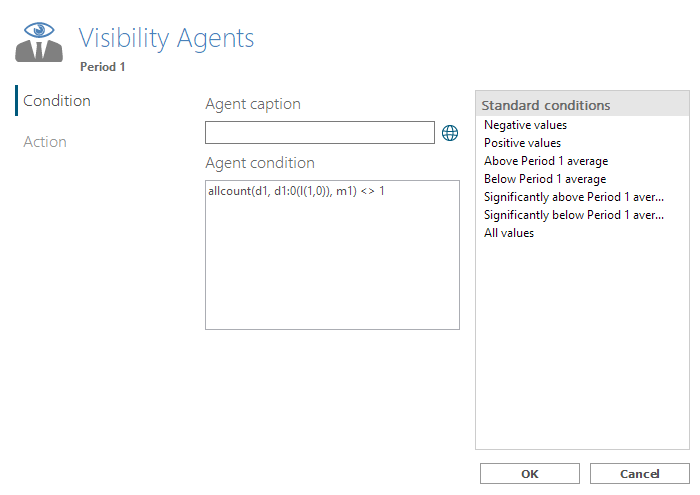This screenshot has width=700, height=495.
Task: Click the Agent caption label
Action: (253, 104)
